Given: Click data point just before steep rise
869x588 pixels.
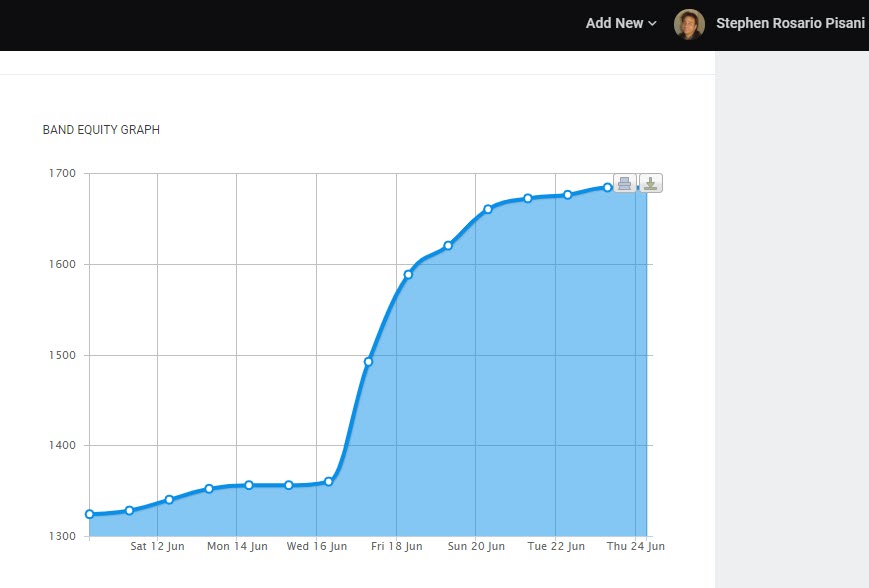Looking at the screenshot, I should [x=328, y=481].
